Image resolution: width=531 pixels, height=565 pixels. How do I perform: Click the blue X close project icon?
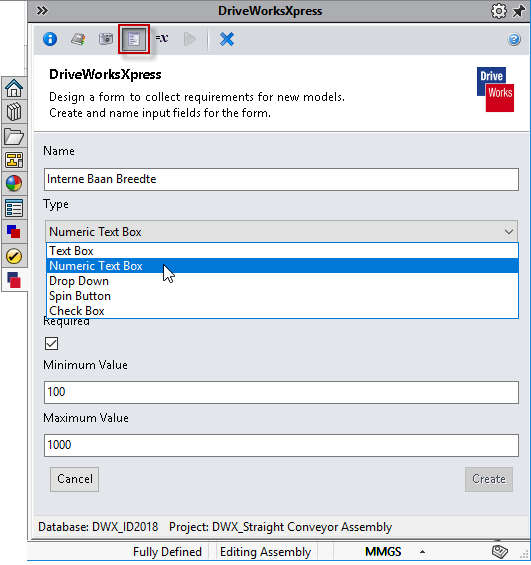coord(227,39)
